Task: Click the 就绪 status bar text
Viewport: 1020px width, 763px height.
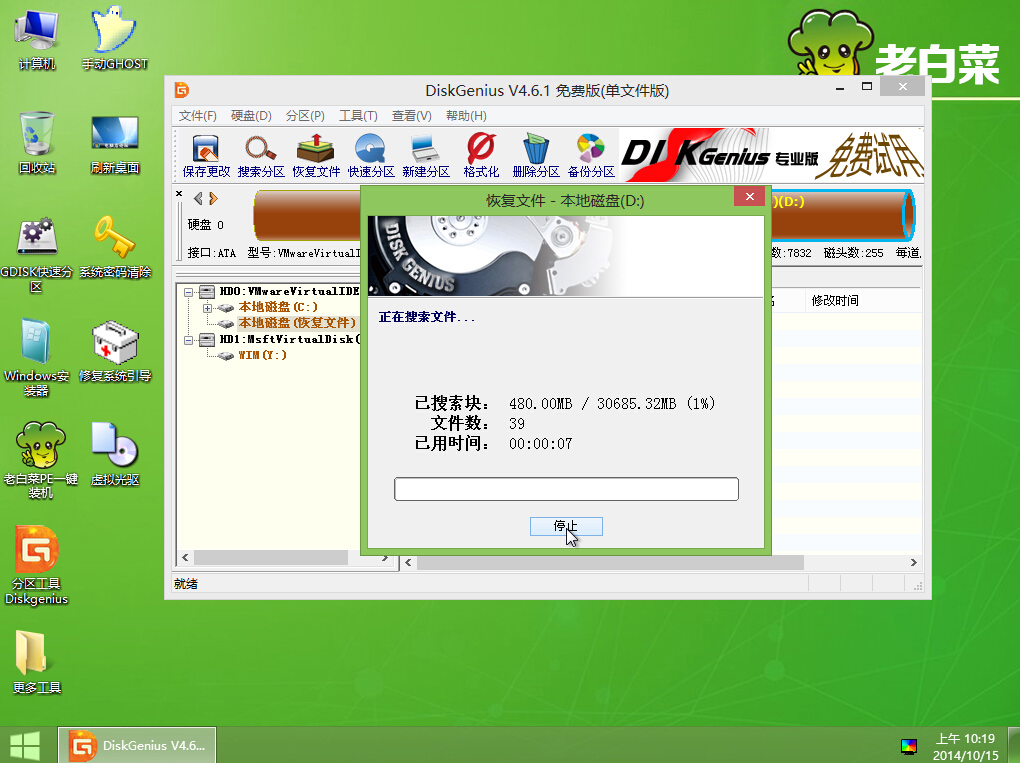Action: click(x=186, y=584)
